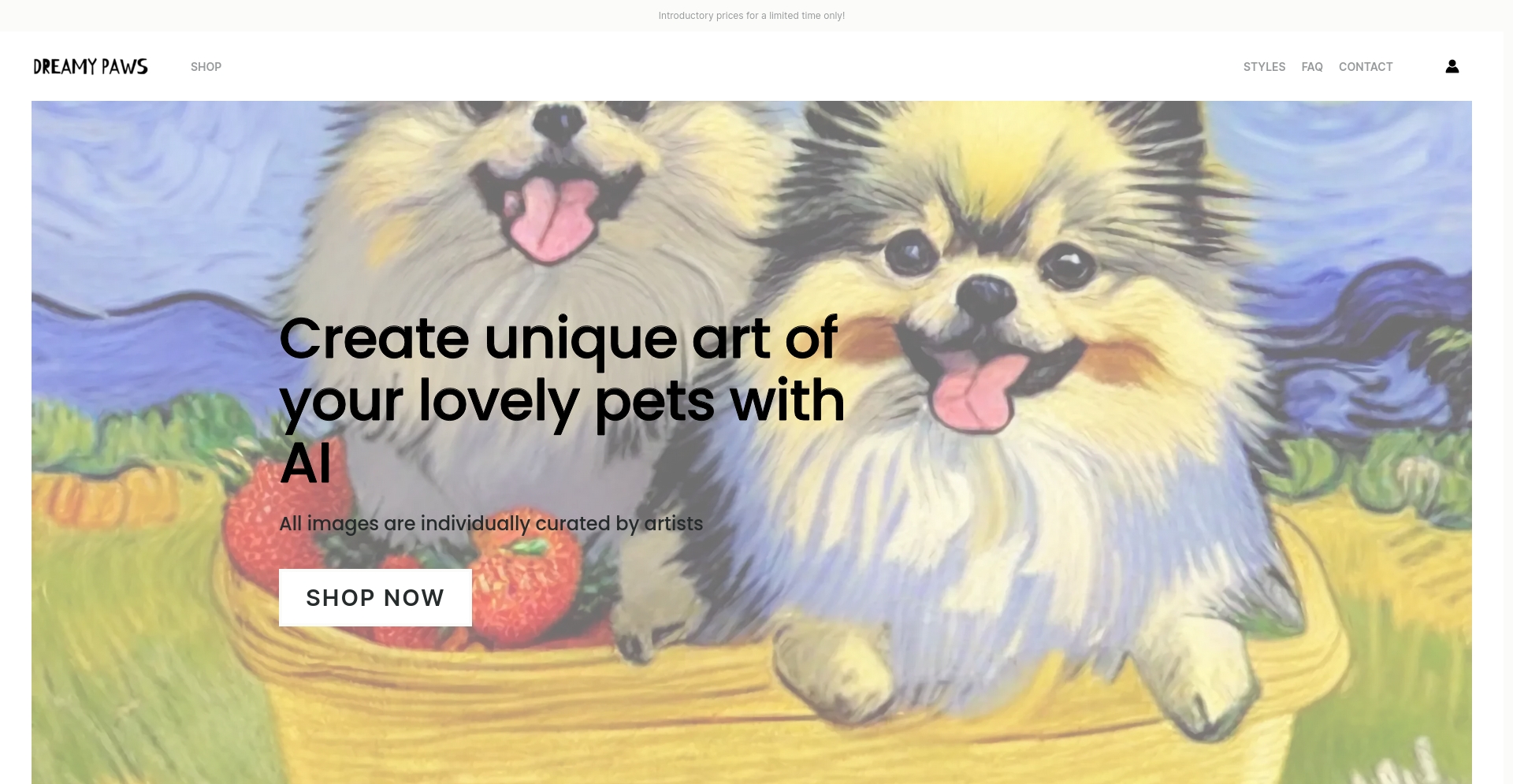Viewport: 1513px width, 784px height.
Task: Click the right dog's shiny eye
Action: 1065,265
